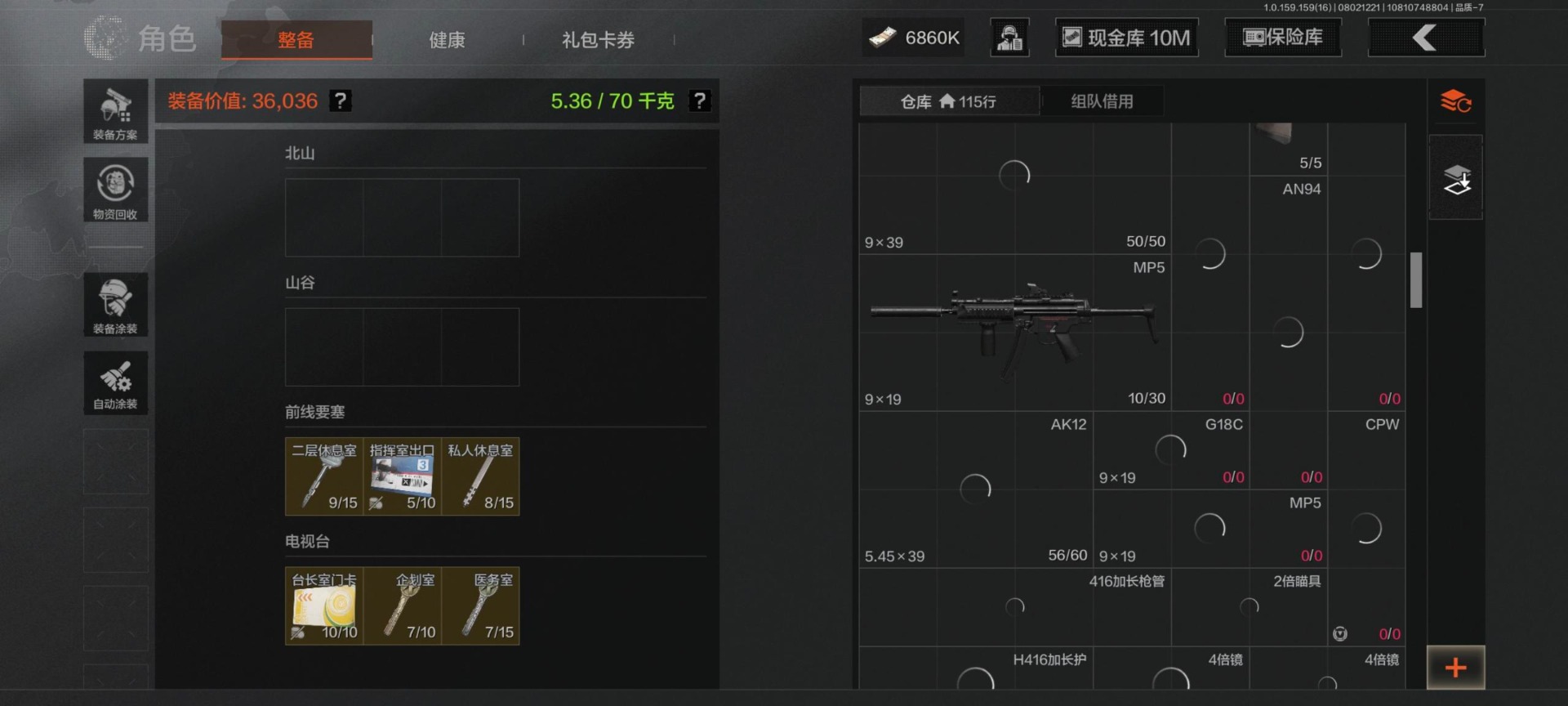Select the 台长室门卡 keycard item
Screen dimensions: 1568x706
click(x=324, y=606)
